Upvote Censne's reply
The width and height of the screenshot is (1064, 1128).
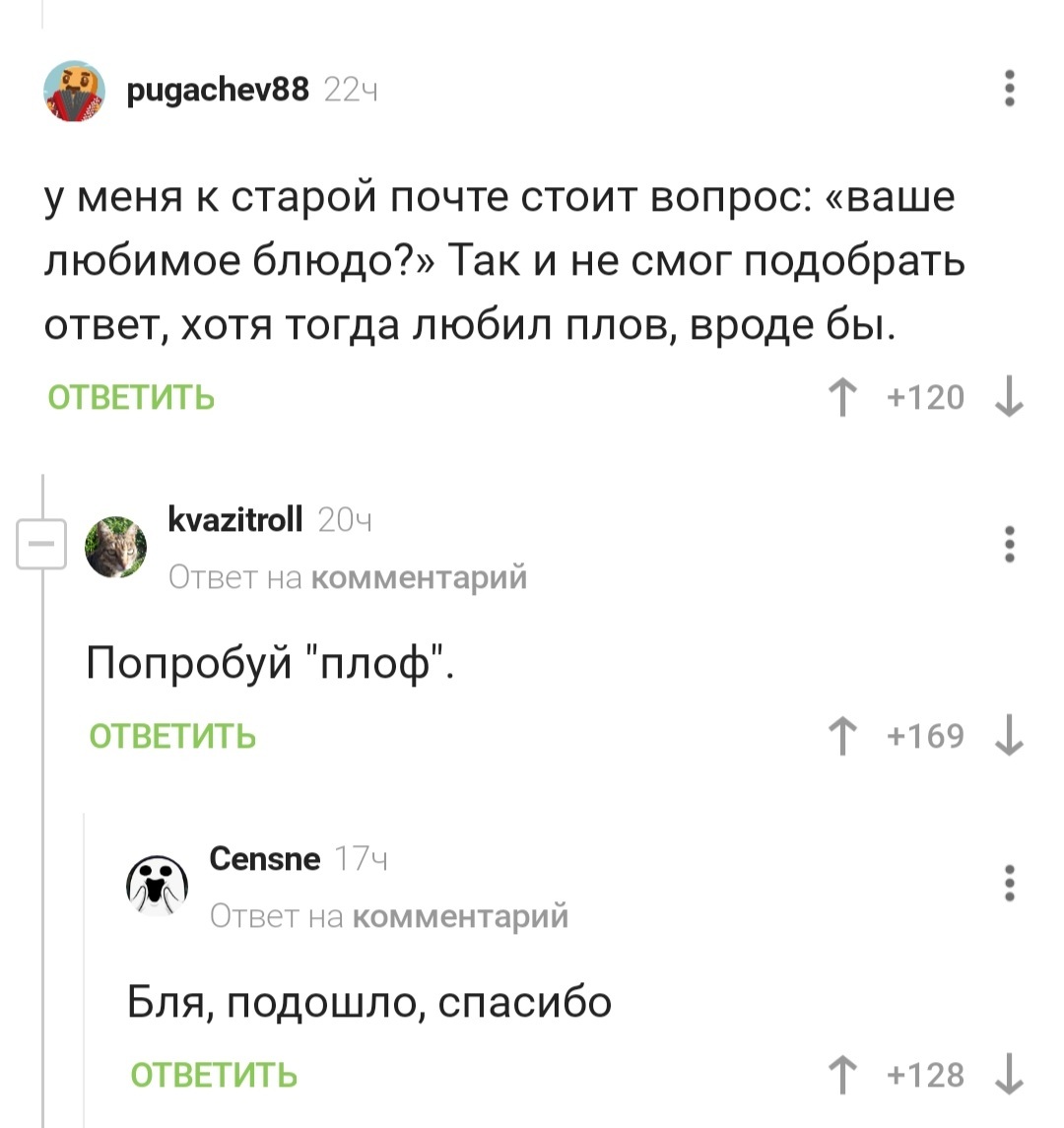(842, 1075)
